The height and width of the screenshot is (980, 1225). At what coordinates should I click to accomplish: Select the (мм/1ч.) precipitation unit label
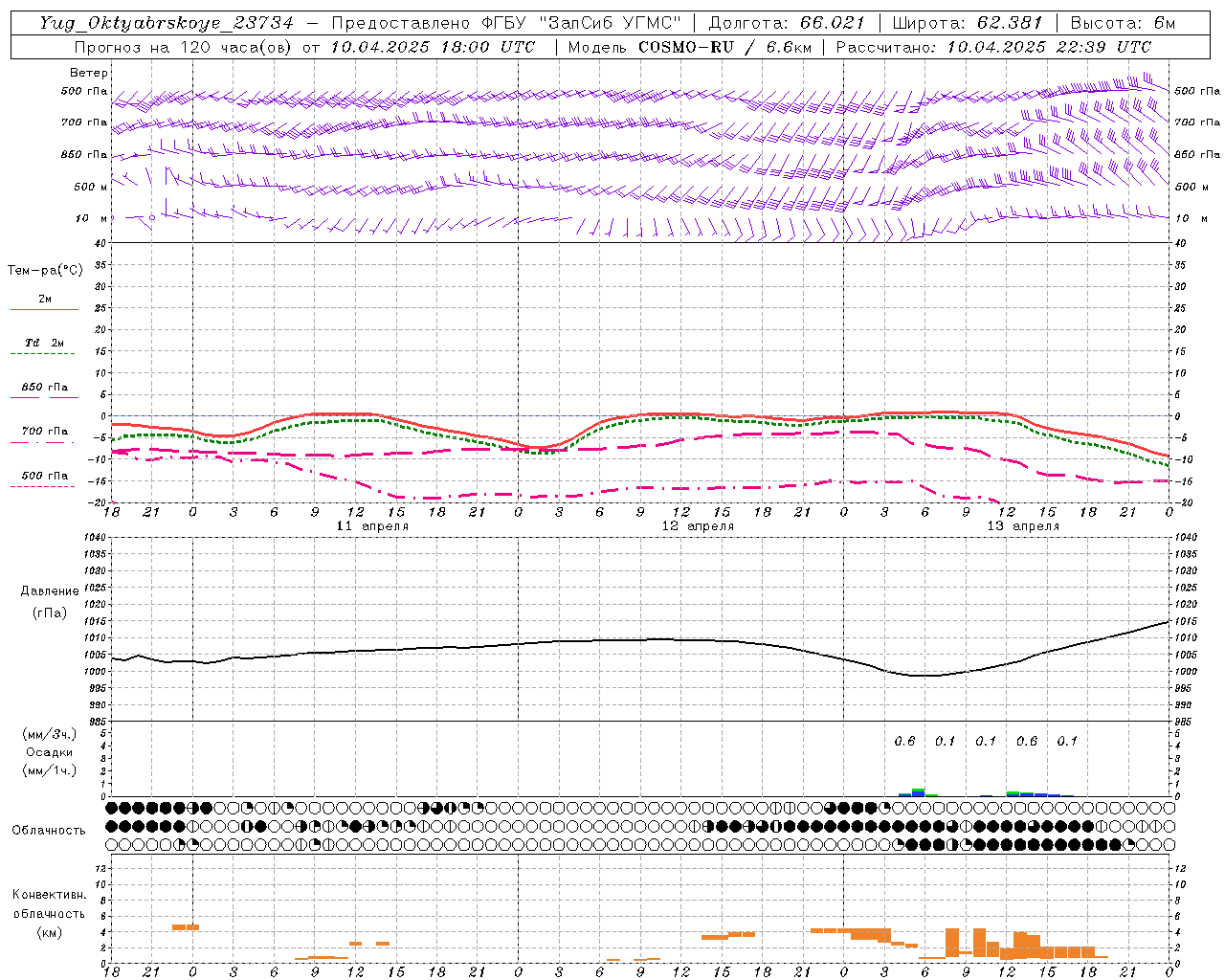[50, 769]
